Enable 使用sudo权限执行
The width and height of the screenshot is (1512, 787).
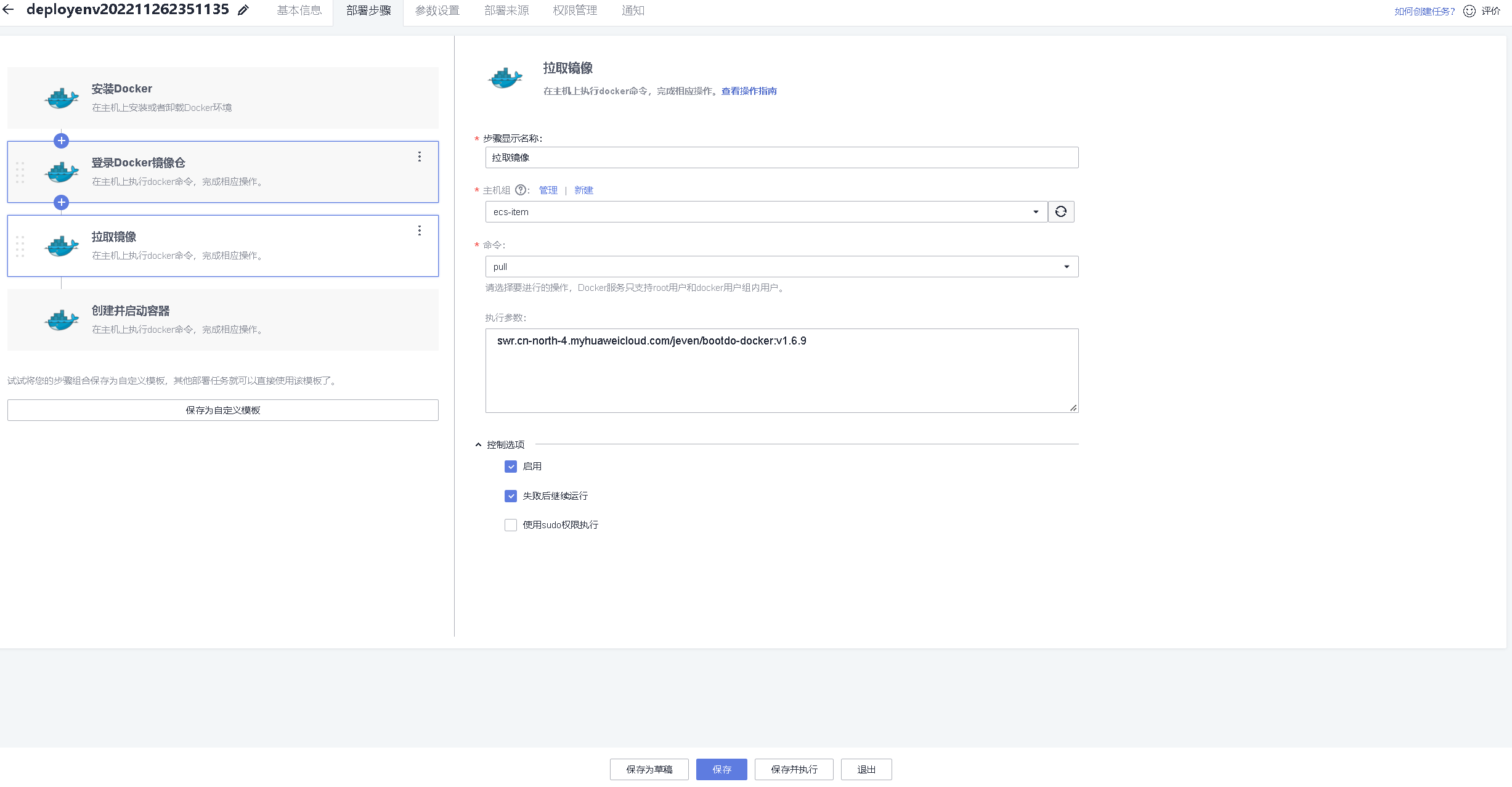(x=511, y=525)
